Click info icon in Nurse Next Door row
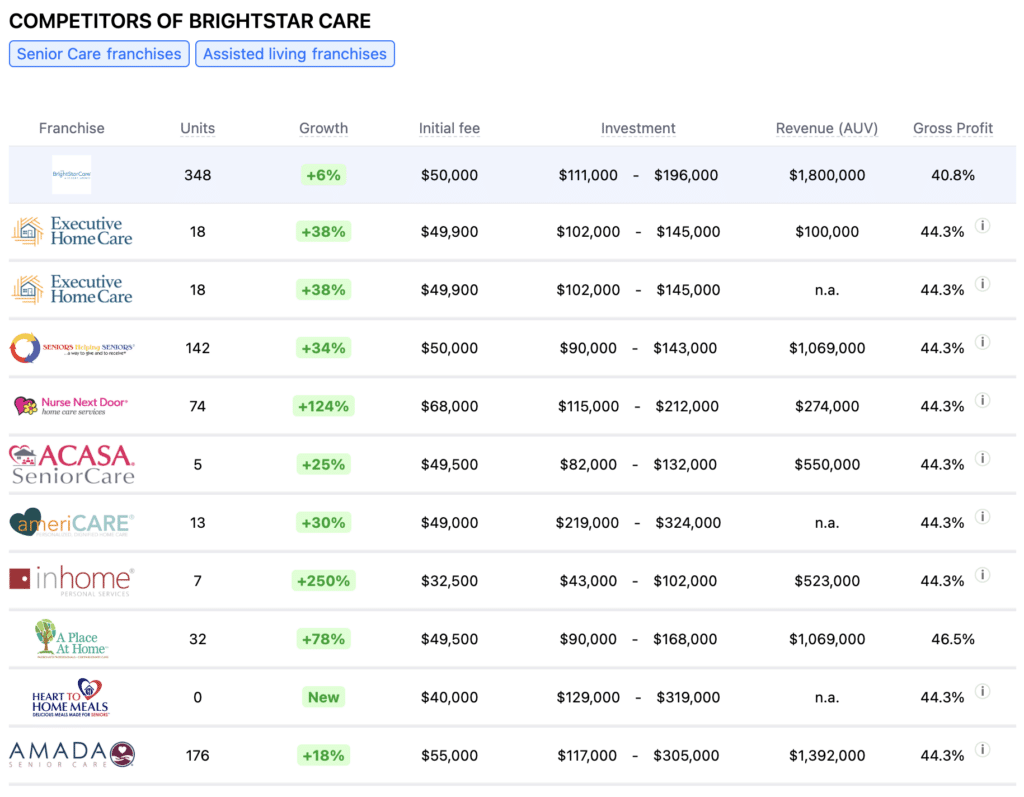Viewport: 1024px width, 797px height. [982, 400]
